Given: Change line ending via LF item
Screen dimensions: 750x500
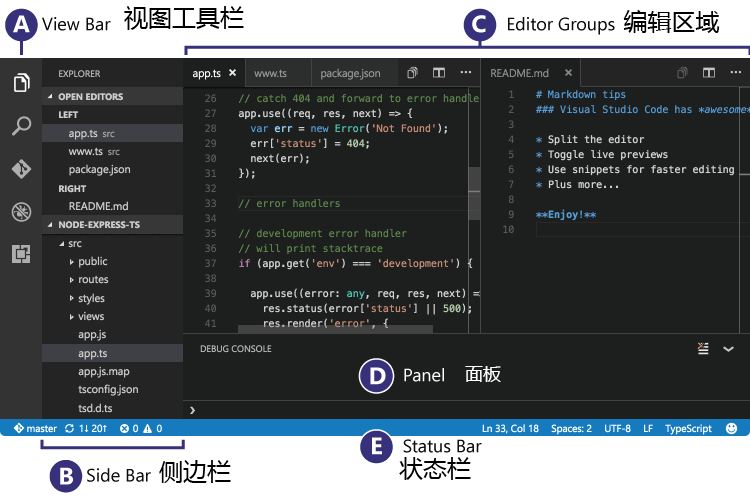Looking at the screenshot, I should pos(648,428).
